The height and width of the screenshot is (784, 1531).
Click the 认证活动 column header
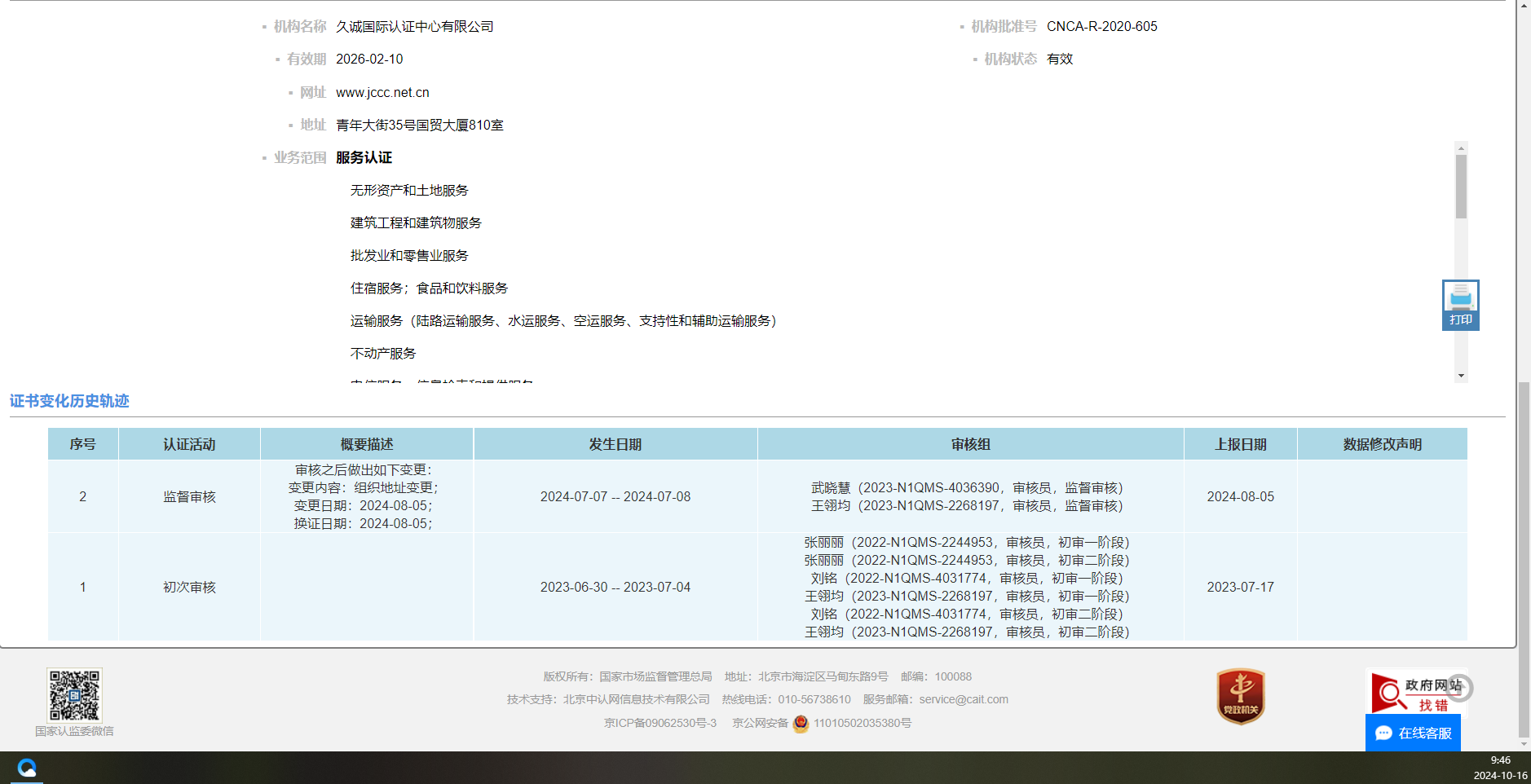189,444
